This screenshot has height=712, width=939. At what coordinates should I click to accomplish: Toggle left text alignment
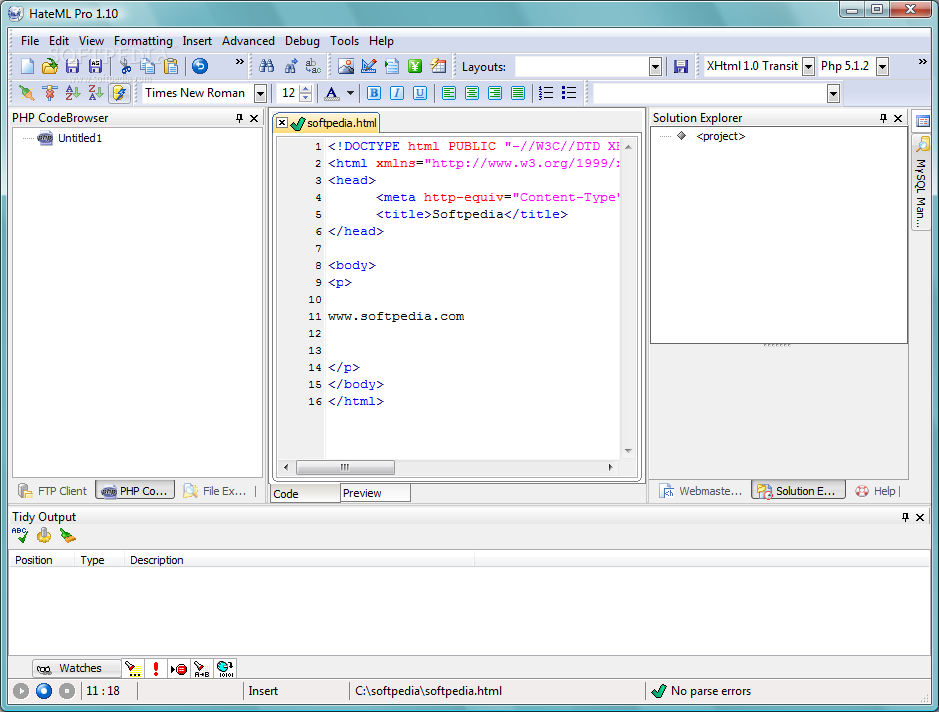tap(449, 93)
